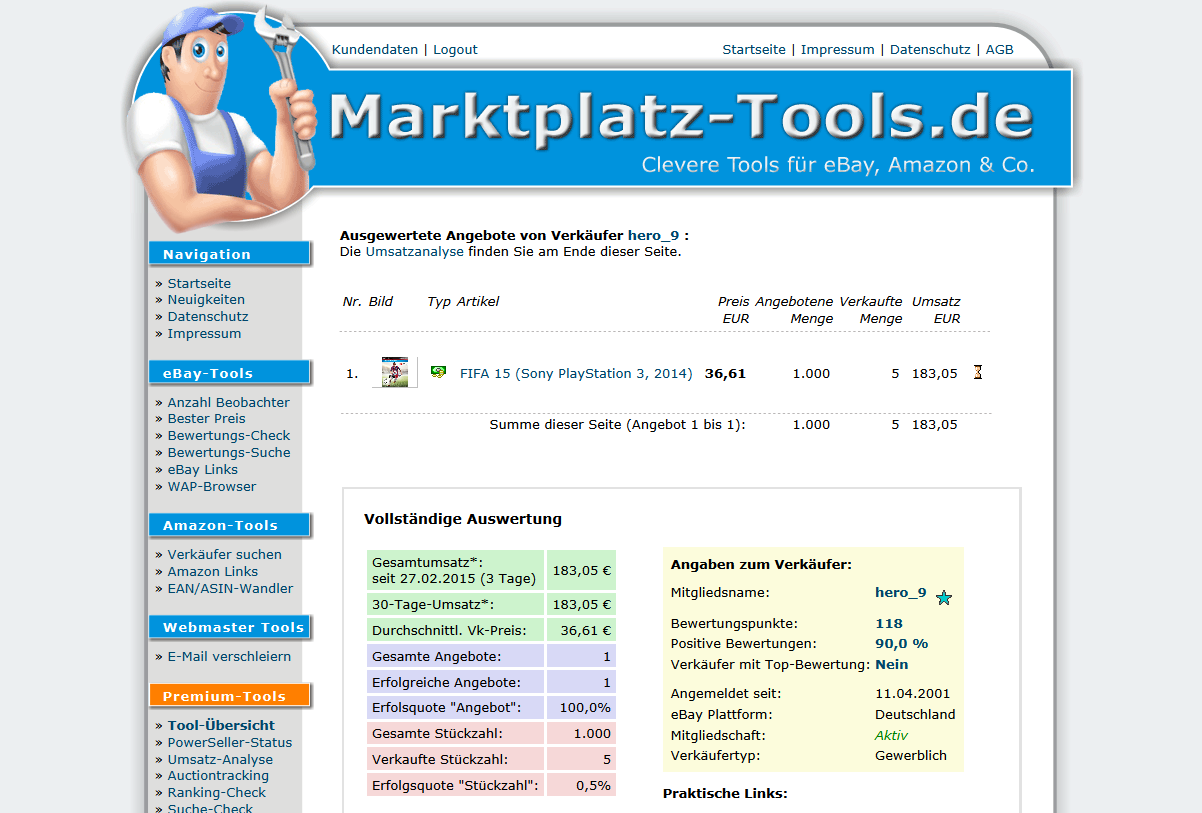Open the FIFA 15 product thumbnail
The image size is (1202, 813).
tap(394, 373)
